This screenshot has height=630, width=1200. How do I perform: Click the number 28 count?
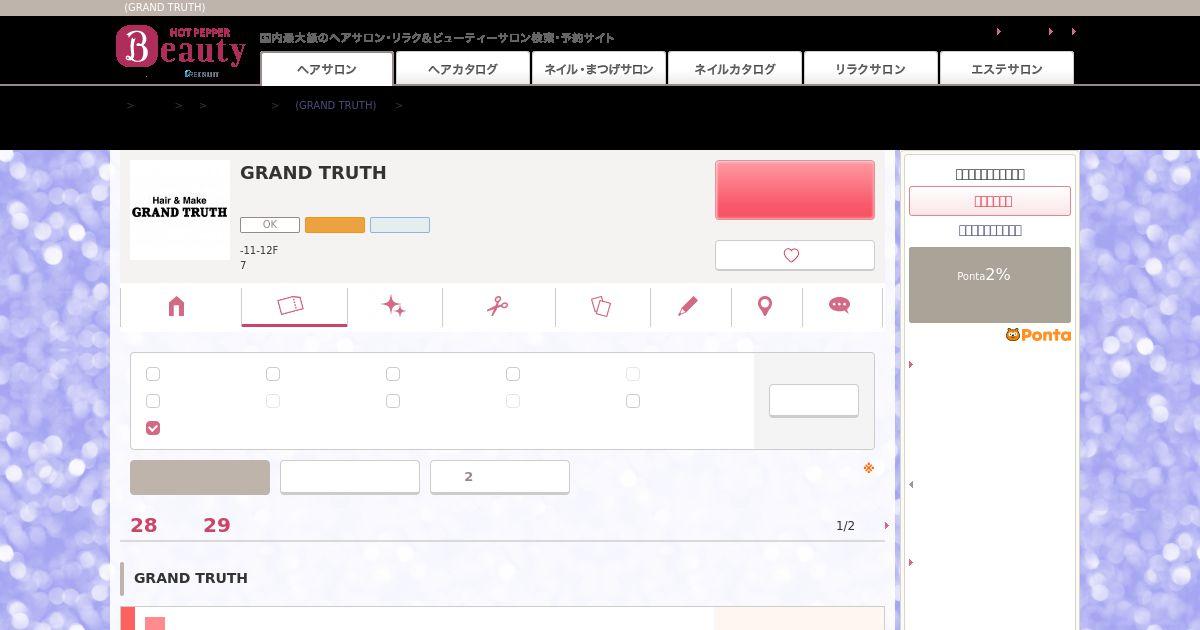click(144, 525)
